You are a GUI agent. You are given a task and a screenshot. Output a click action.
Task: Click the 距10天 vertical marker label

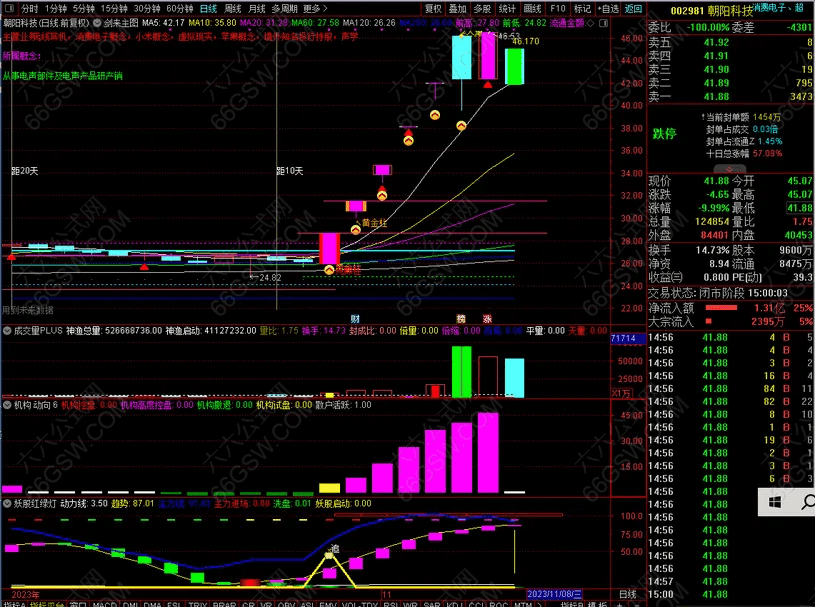tap(290, 171)
